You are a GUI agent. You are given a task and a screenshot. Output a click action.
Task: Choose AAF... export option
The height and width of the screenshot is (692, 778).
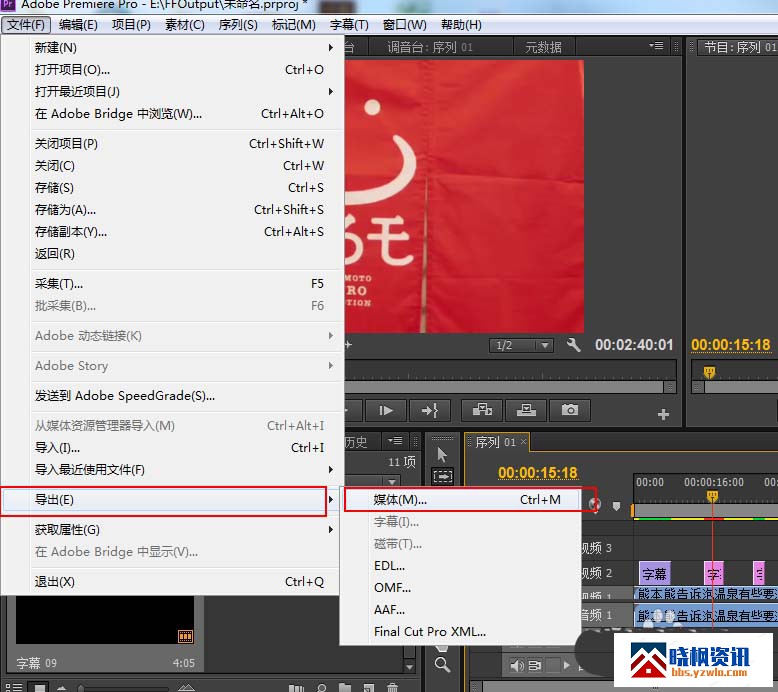(x=460, y=610)
